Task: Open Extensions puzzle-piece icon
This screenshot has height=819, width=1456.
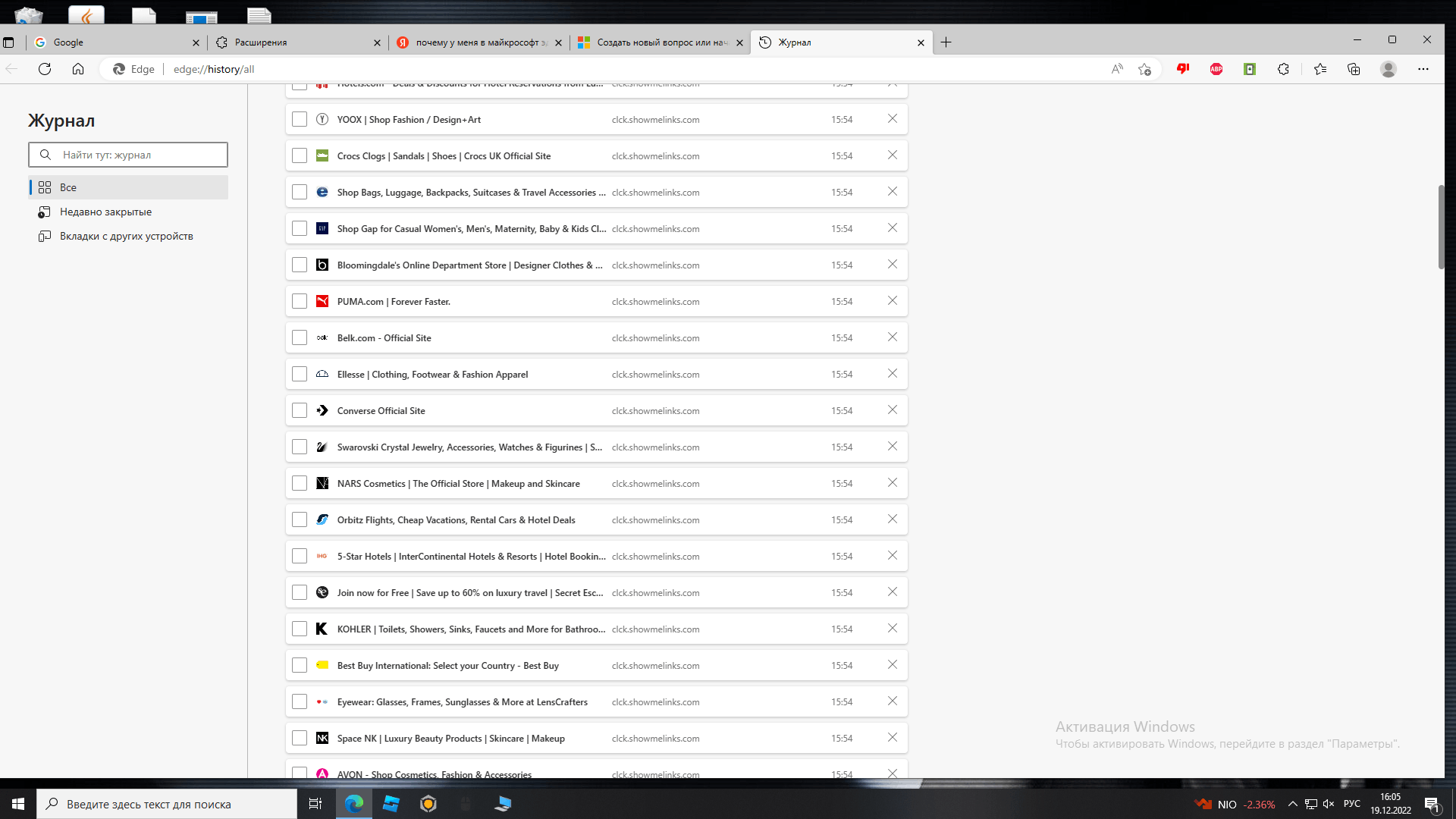Action: tap(1283, 69)
